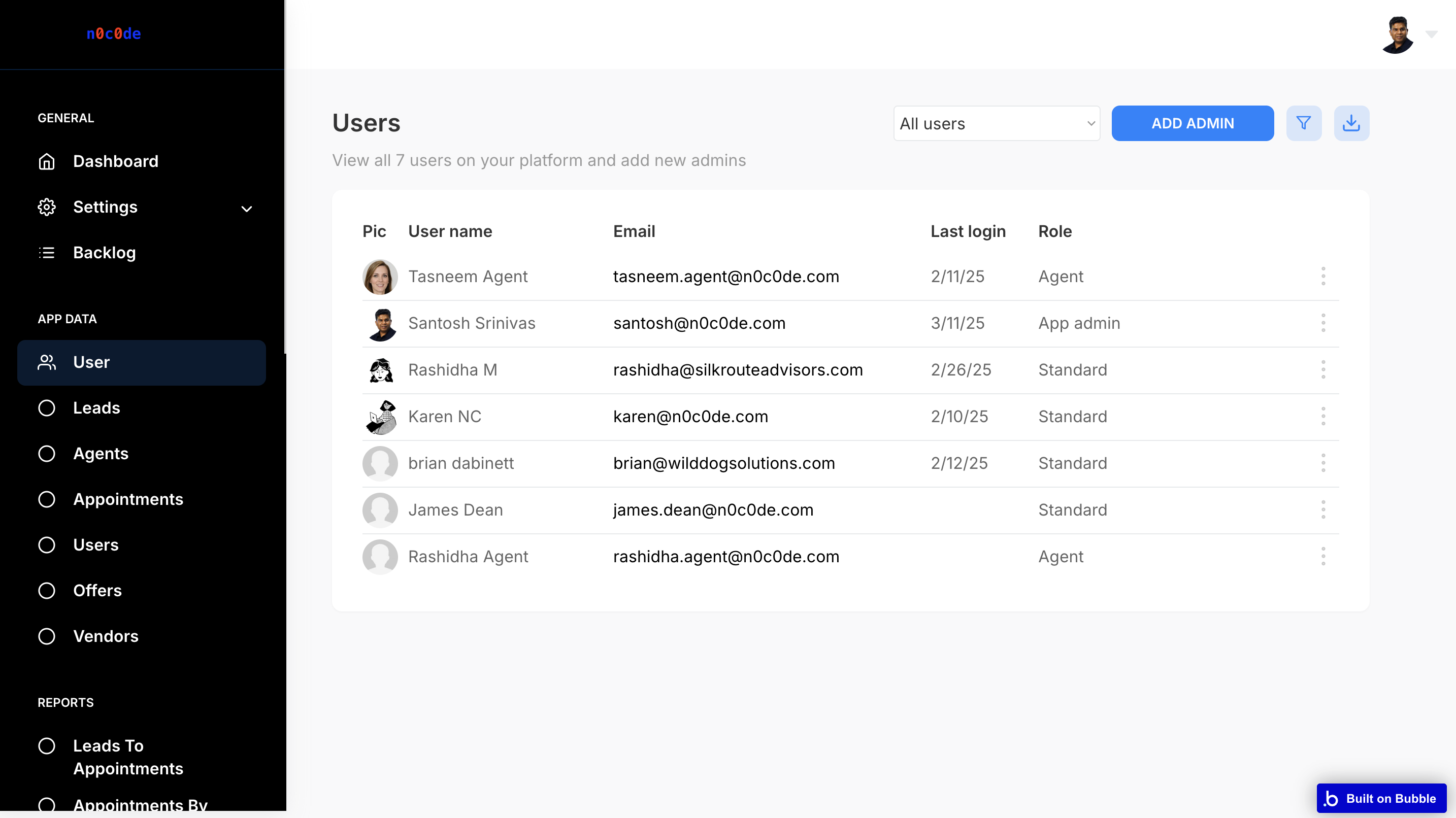The image size is (1456, 818).
Task: Click the download export icon
Action: click(1351, 123)
